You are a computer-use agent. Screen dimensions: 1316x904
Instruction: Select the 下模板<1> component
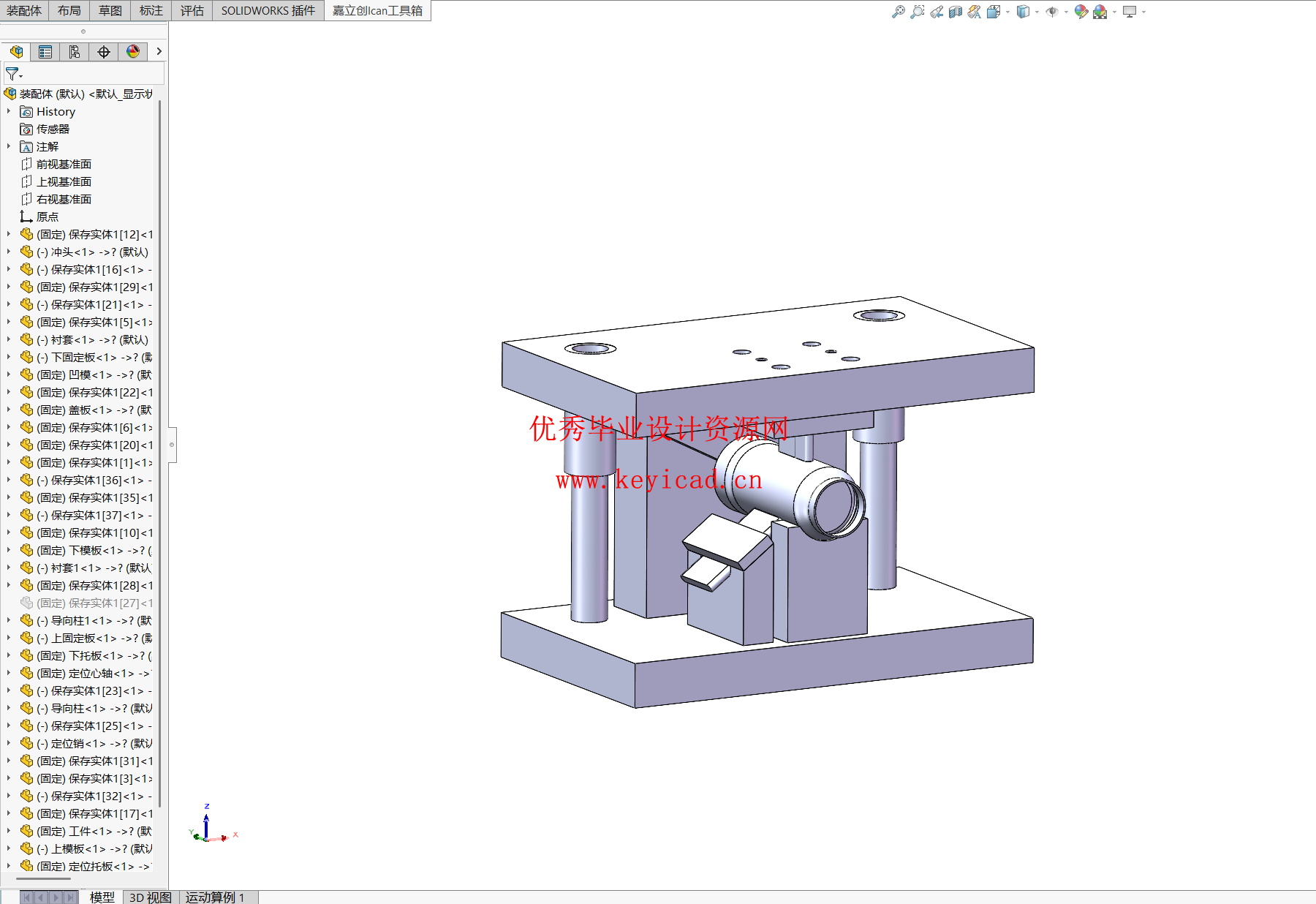94,550
